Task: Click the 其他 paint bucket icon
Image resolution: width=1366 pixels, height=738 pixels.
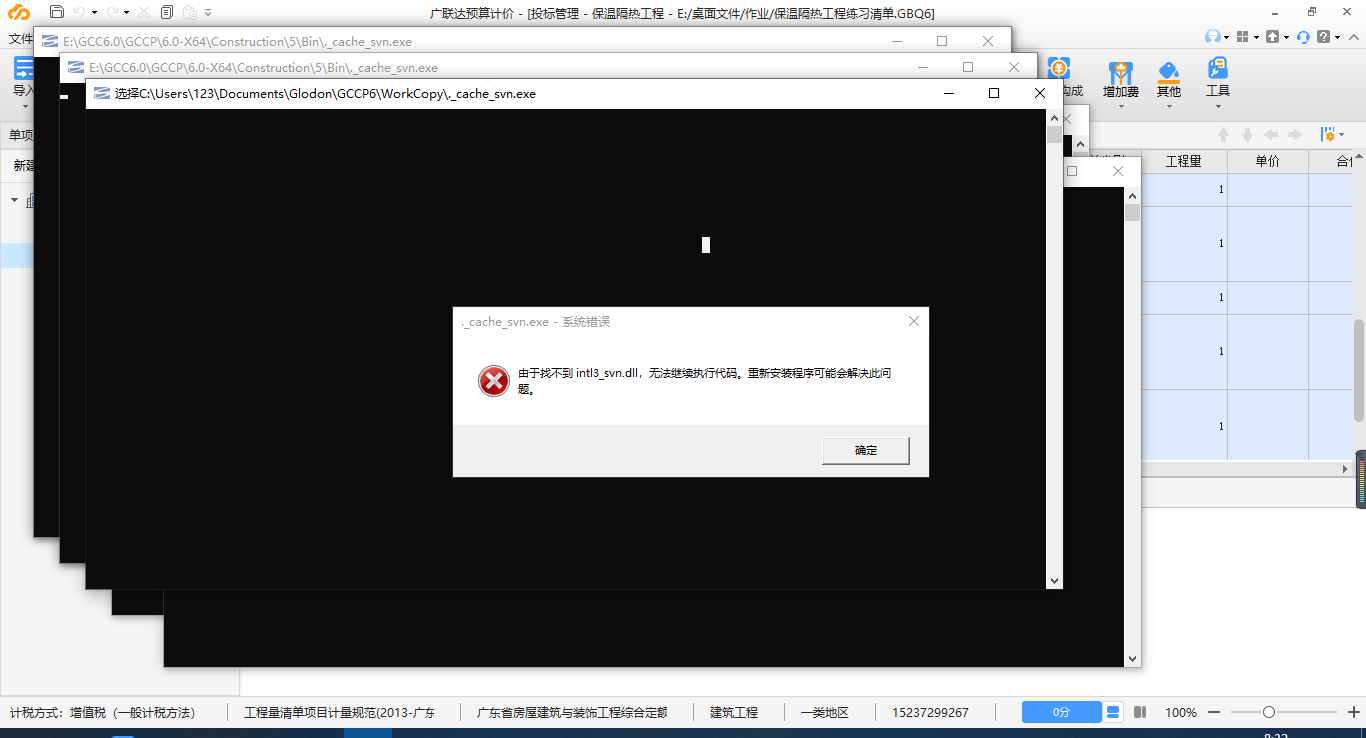Action: coord(1168,70)
